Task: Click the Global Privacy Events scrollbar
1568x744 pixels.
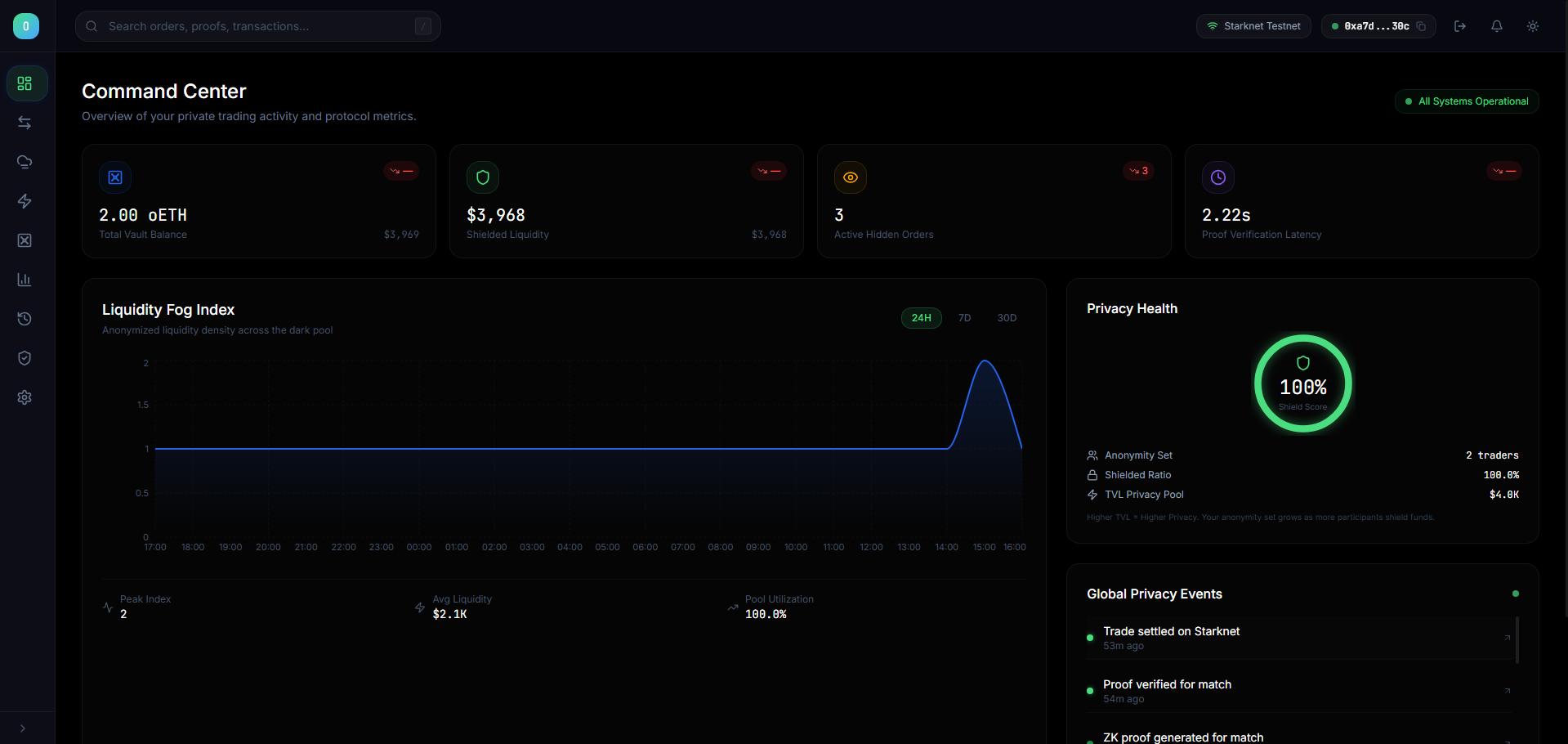Action: pos(1517,640)
